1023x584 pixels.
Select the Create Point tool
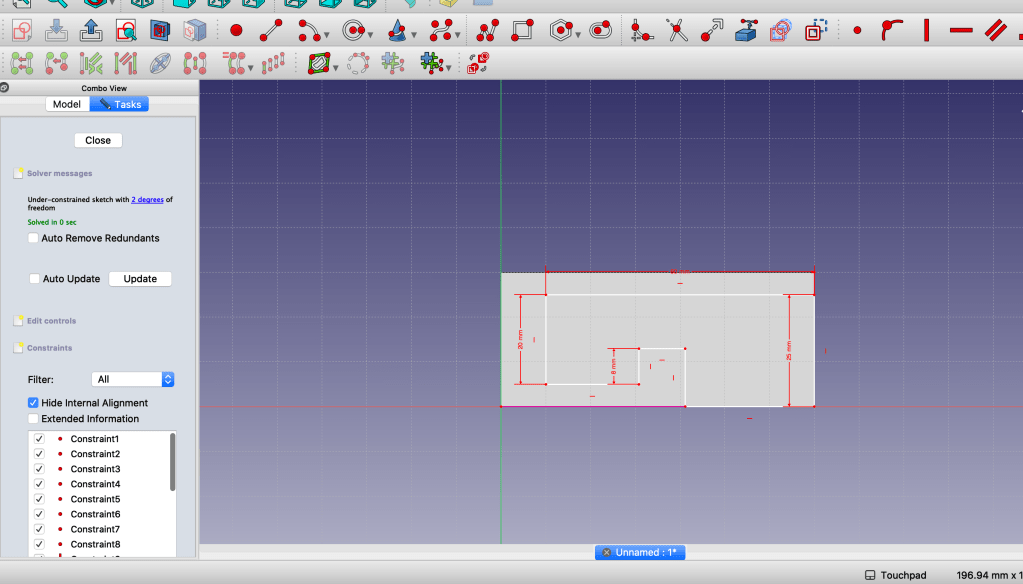[237, 31]
